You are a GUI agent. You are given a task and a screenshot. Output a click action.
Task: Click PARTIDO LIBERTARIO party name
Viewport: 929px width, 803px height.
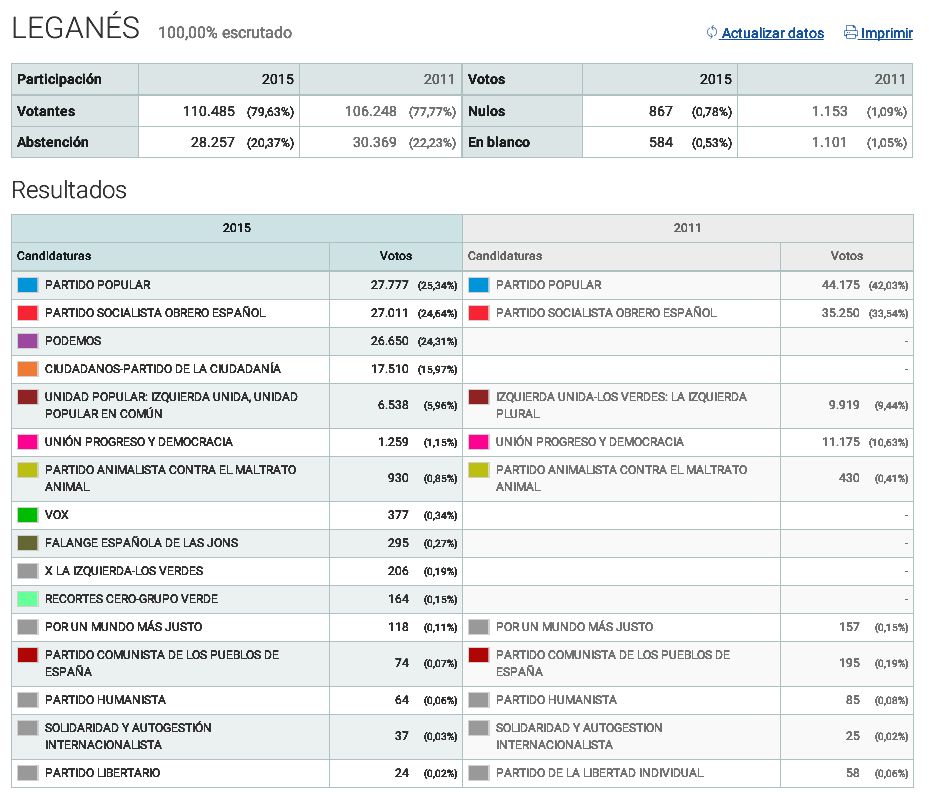tap(102, 773)
